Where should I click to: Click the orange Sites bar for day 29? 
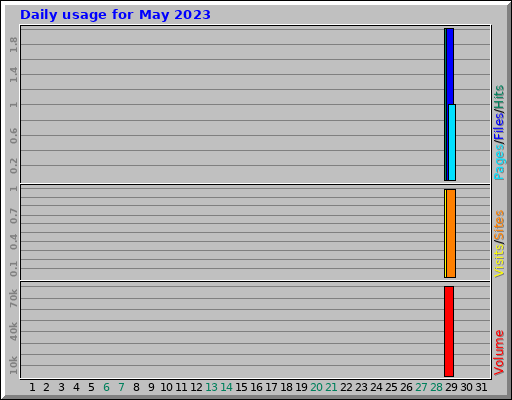pos(451,233)
